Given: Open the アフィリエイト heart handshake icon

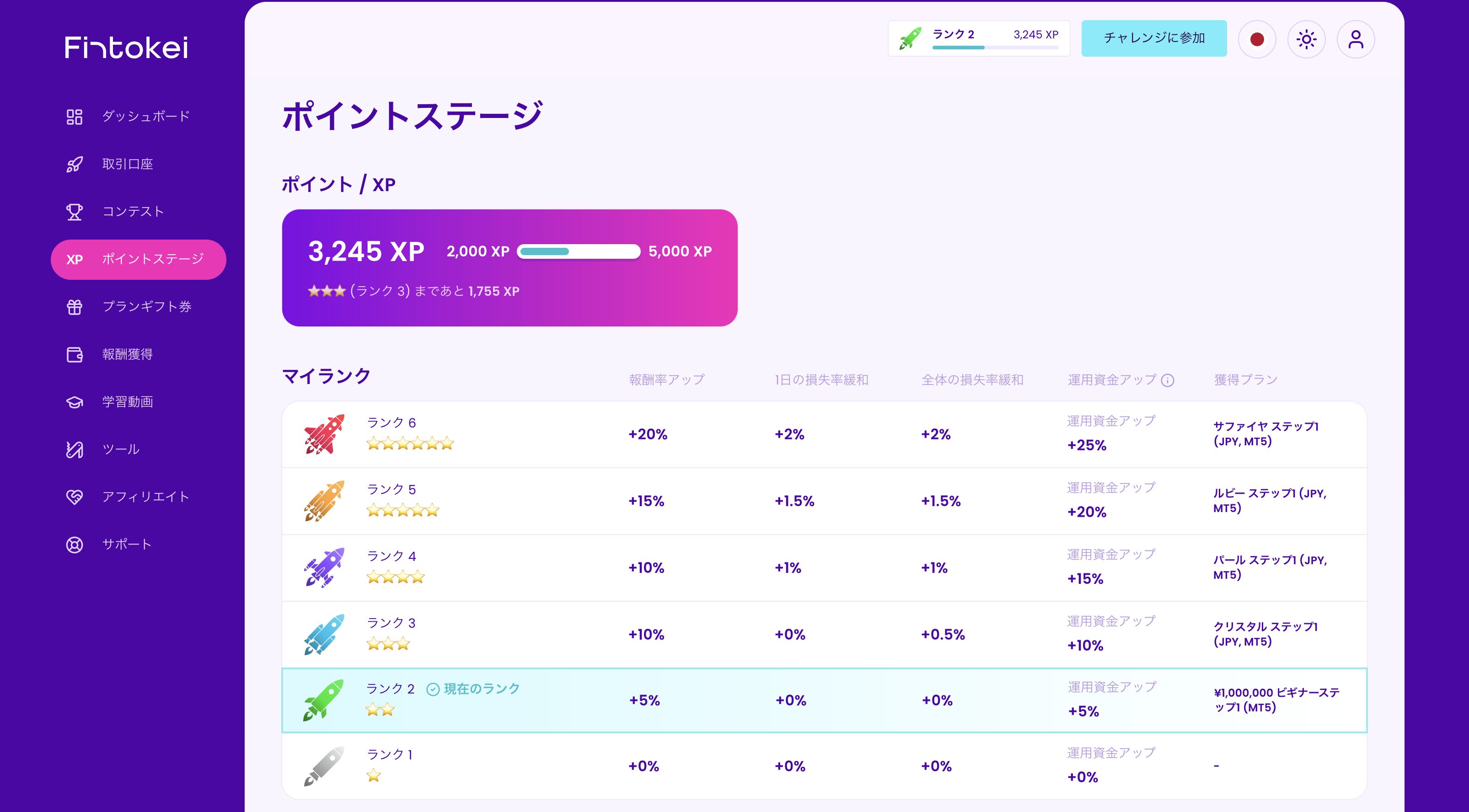Looking at the screenshot, I should tap(74, 497).
